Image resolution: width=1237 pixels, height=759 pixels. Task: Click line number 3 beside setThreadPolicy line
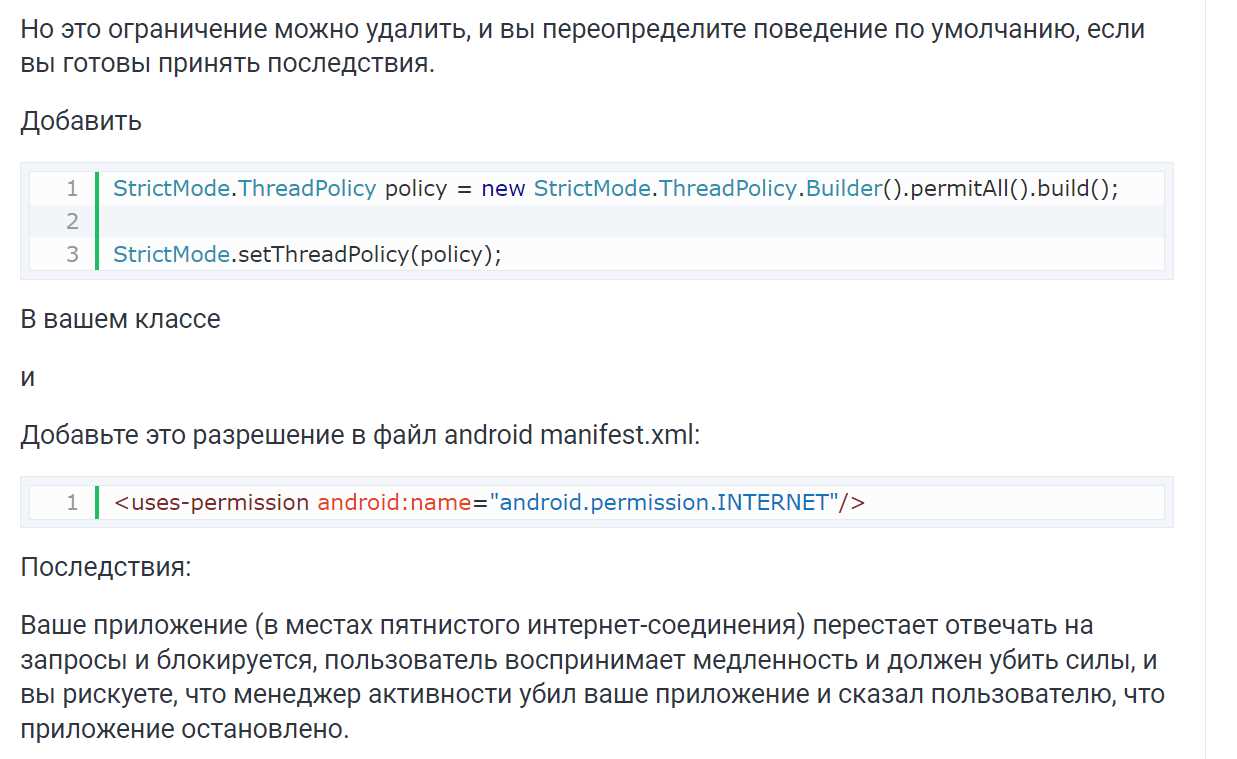pos(72,254)
